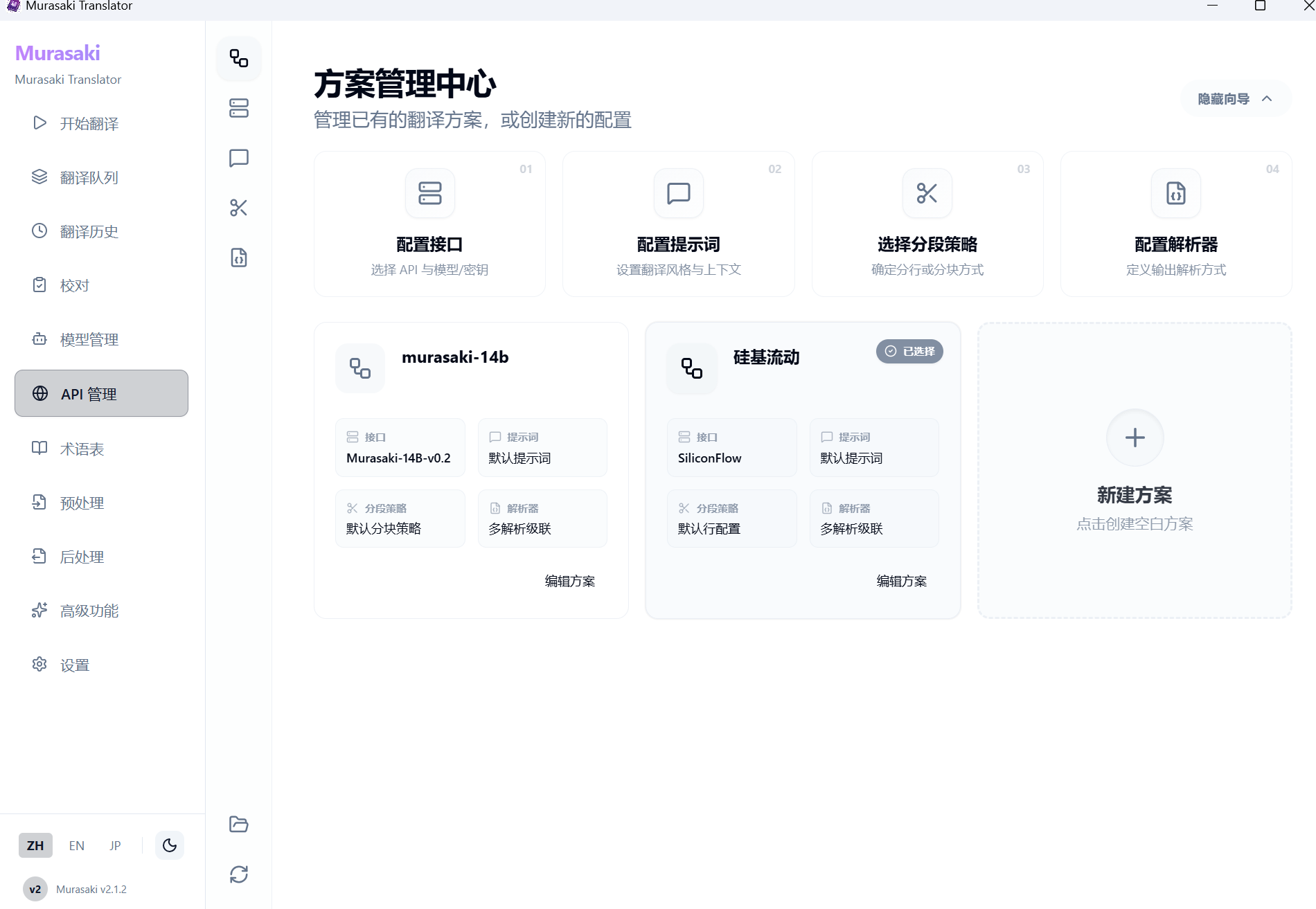The height and width of the screenshot is (909, 1316).
Task: Open the parser file icon in the icon rail
Action: (239, 258)
